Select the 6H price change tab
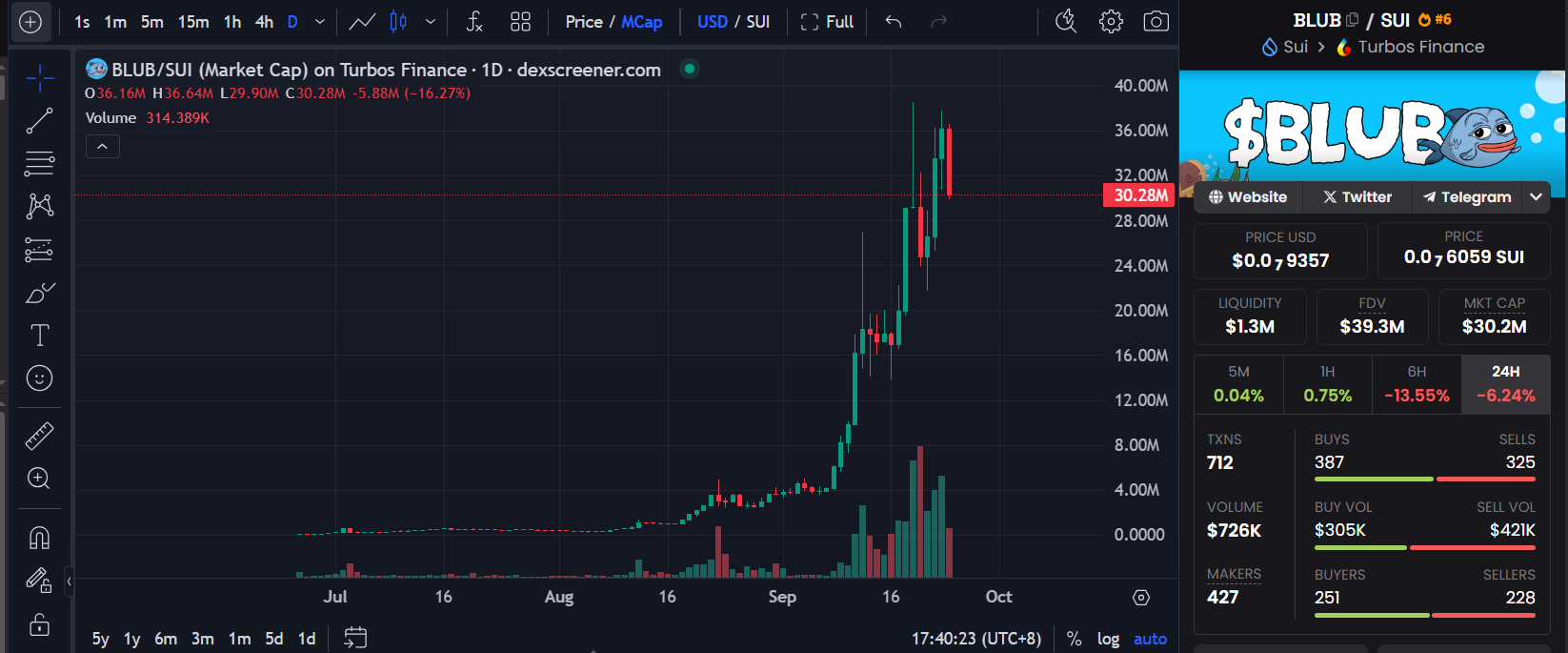 1417,384
